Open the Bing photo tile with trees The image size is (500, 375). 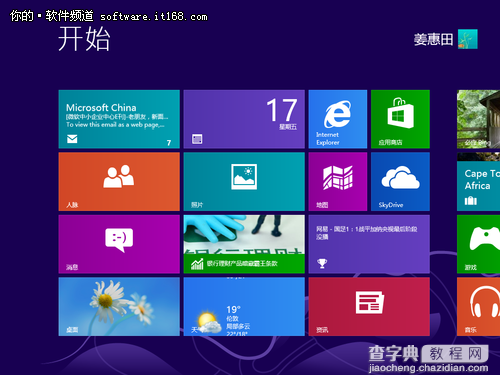478,119
